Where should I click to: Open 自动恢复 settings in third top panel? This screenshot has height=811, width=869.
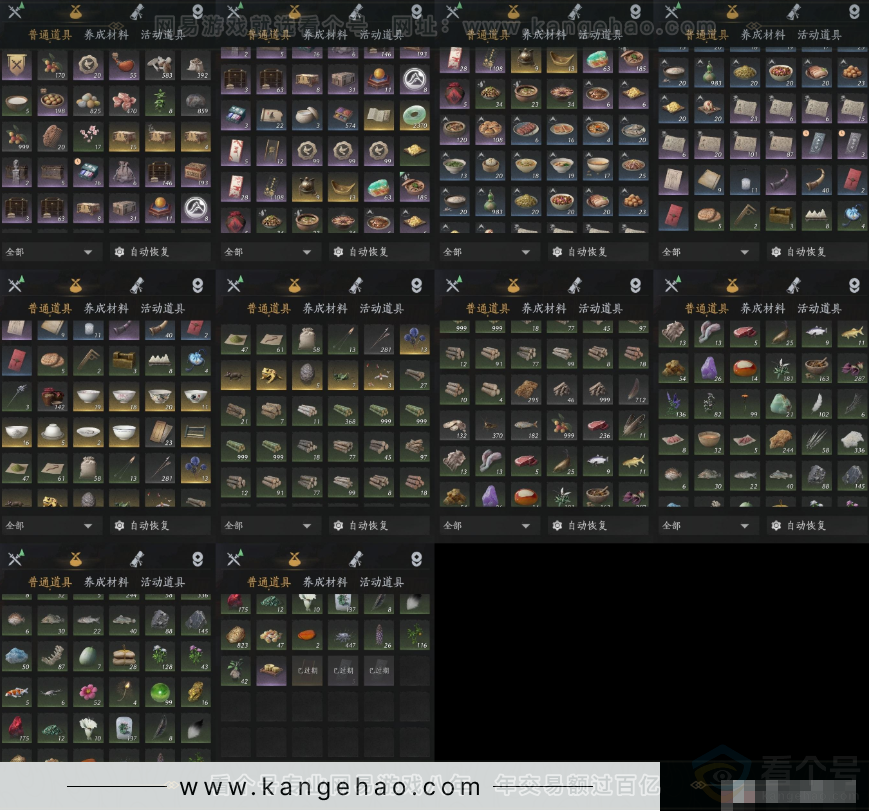[x=598, y=252]
